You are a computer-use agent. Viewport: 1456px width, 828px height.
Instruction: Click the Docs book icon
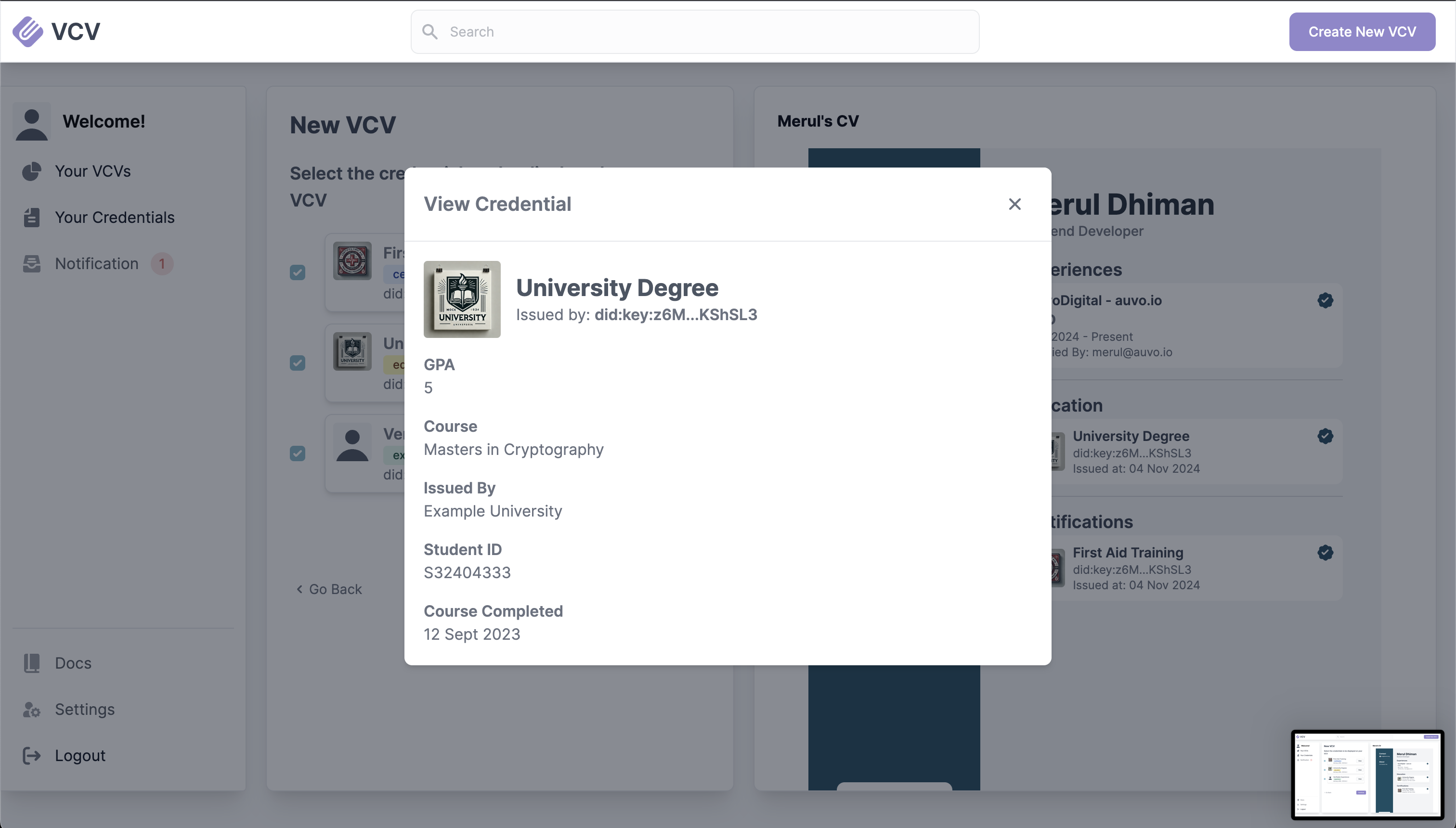pyautogui.click(x=31, y=663)
